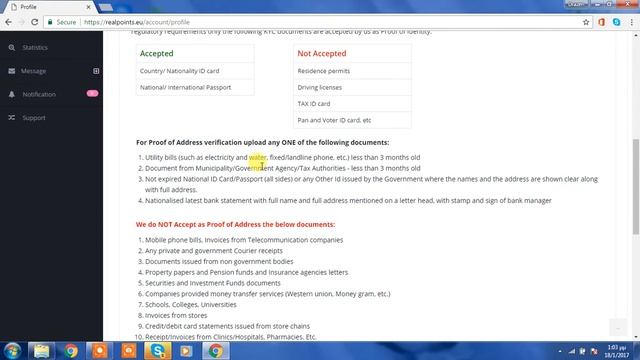Select the Profile browser tab
The height and width of the screenshot is (360, 640).
point(49,7)
